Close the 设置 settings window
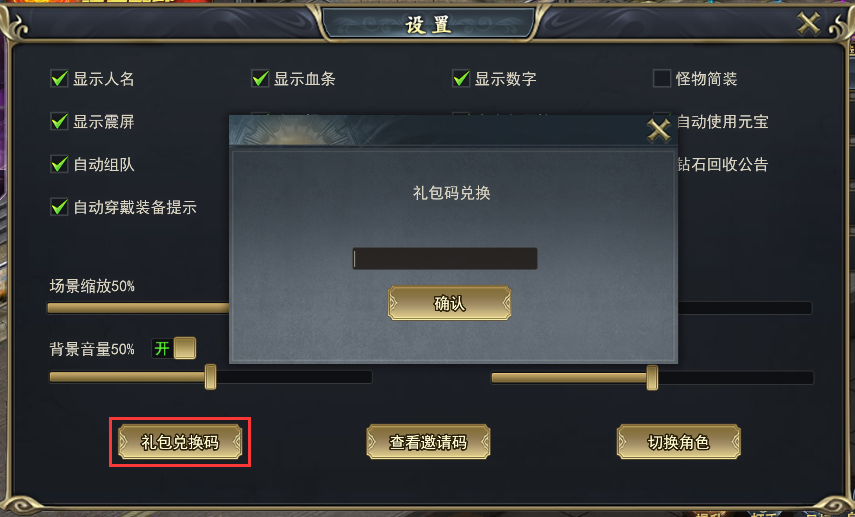Image resolution: width=855 pixels, height=517 pixels. tap(809, 23)
